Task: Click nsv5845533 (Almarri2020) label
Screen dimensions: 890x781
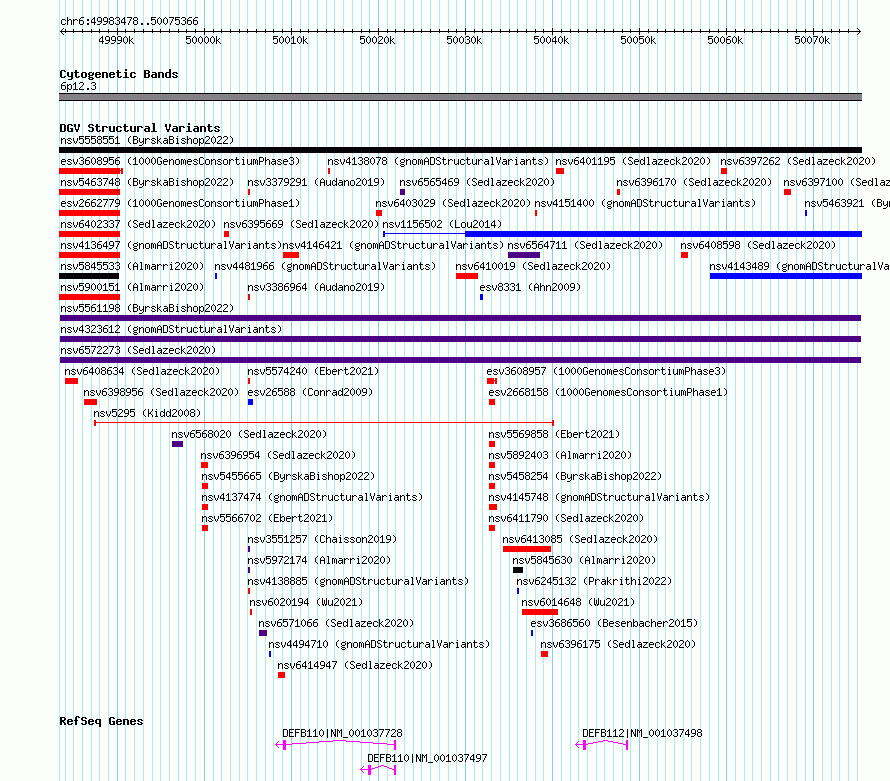Action: click(132, 266)
